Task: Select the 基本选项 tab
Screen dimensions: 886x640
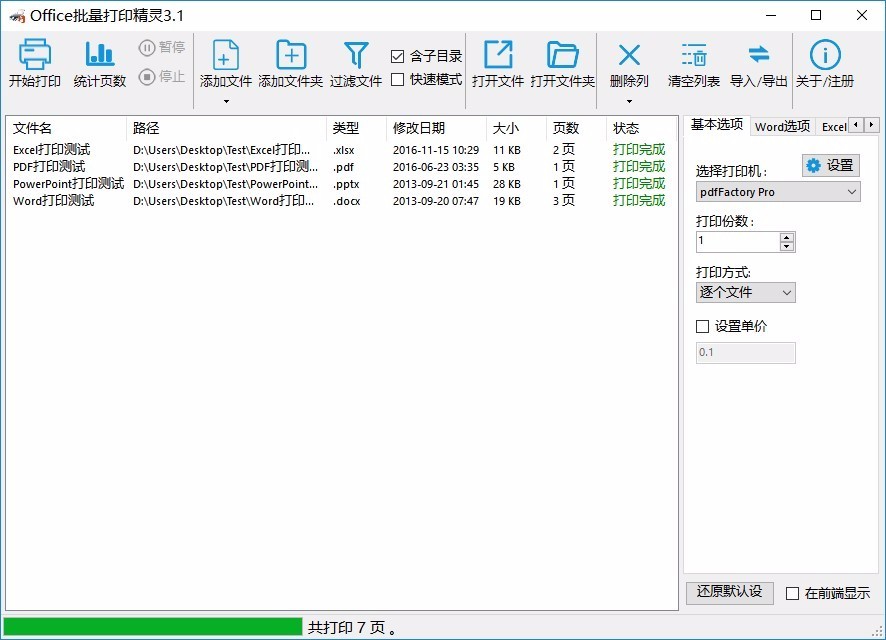Action: click(716, 124)
